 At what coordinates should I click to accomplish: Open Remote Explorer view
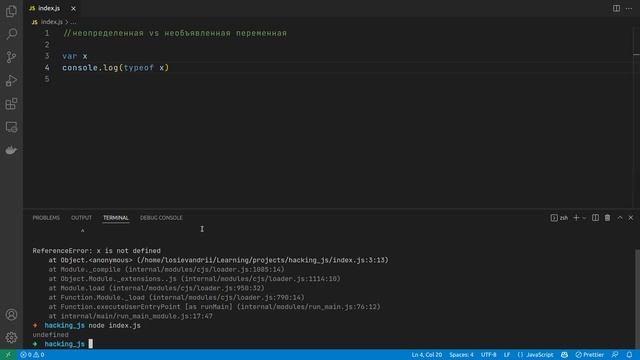tap(11, 127)
